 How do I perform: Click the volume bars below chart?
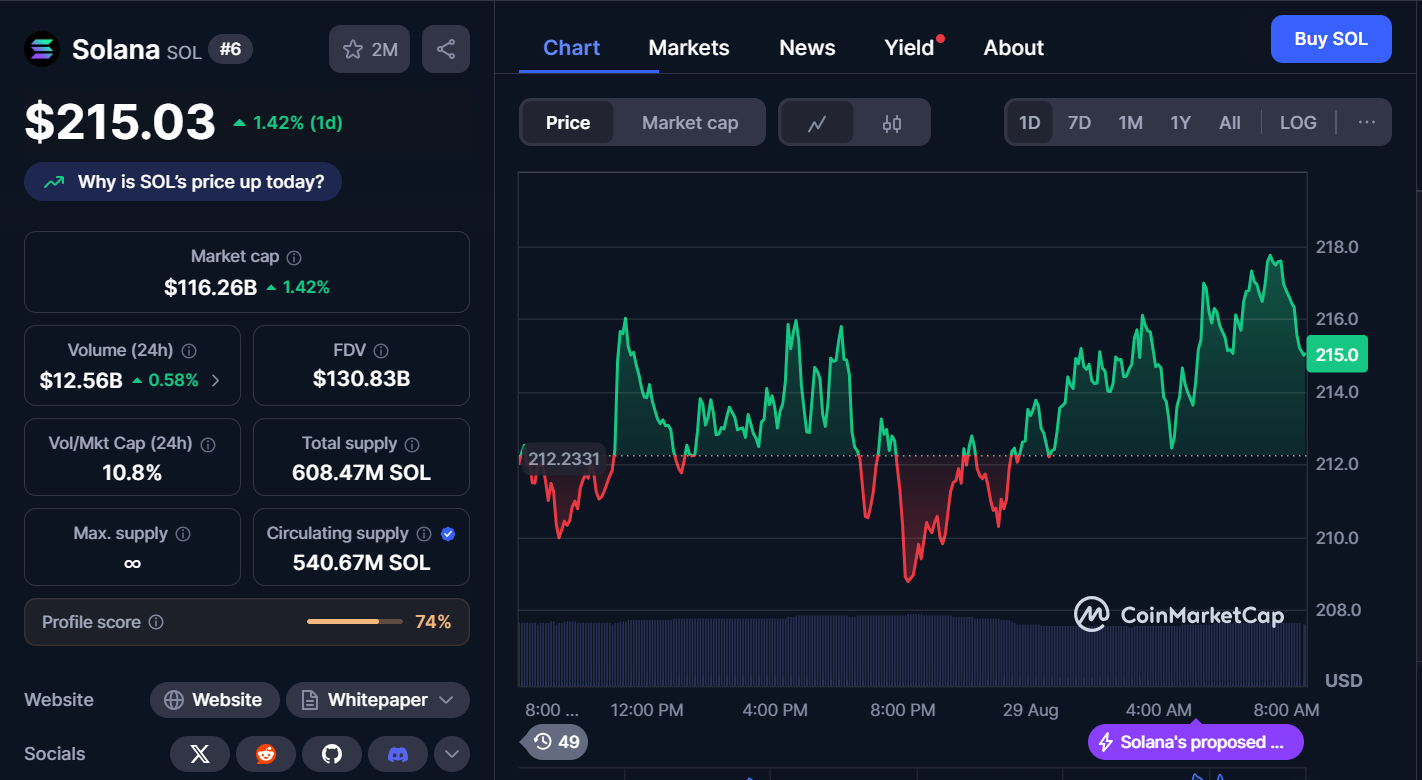point(912,651)
